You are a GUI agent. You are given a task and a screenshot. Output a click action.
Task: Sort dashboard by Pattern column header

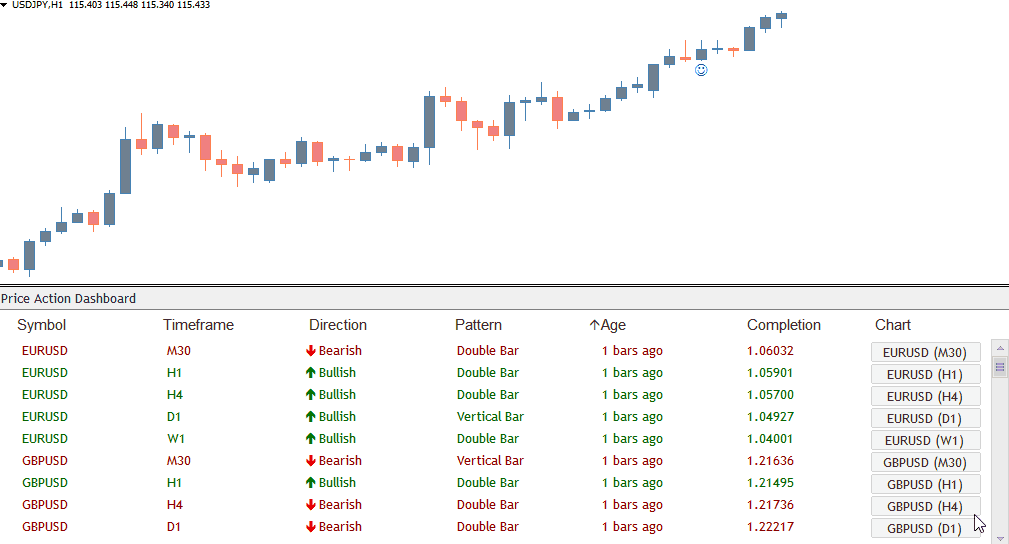pyautogui.click(x=478, y=325)
